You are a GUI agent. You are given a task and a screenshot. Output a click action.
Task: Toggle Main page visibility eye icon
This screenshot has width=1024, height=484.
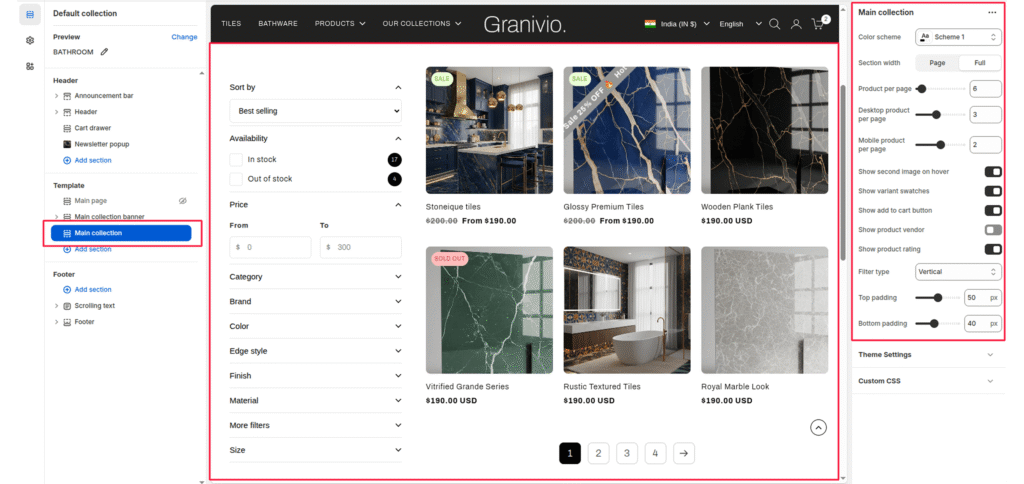click(x=183, y=201)
